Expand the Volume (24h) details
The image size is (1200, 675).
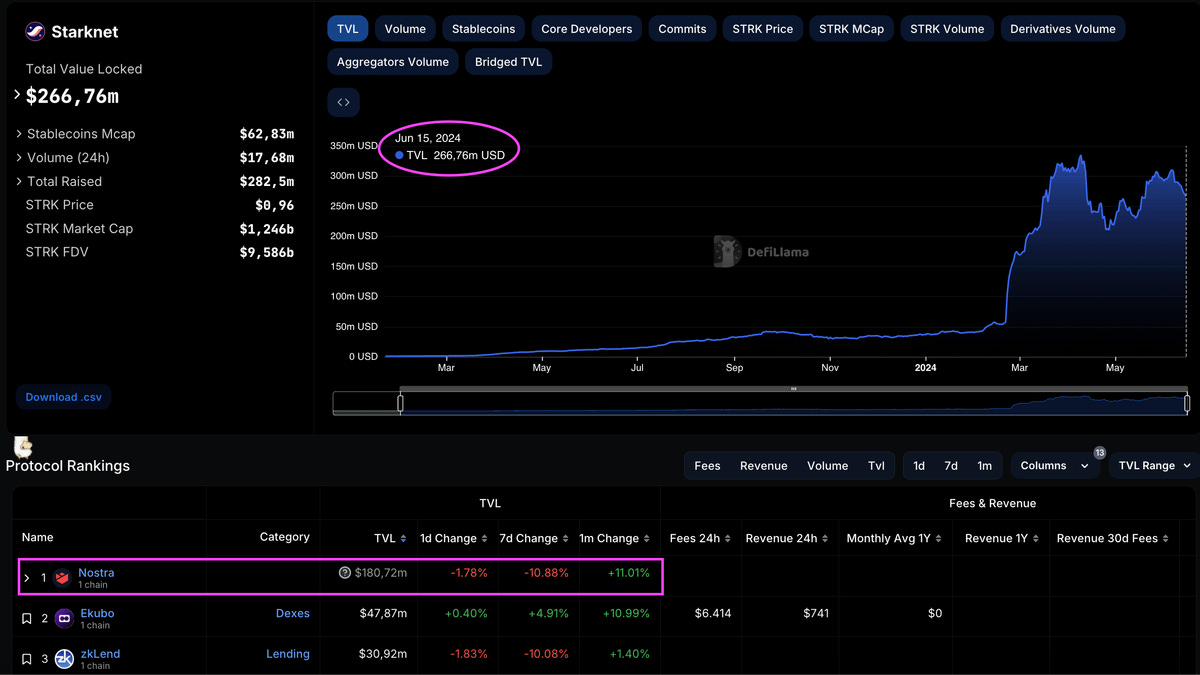click(19, 157)
